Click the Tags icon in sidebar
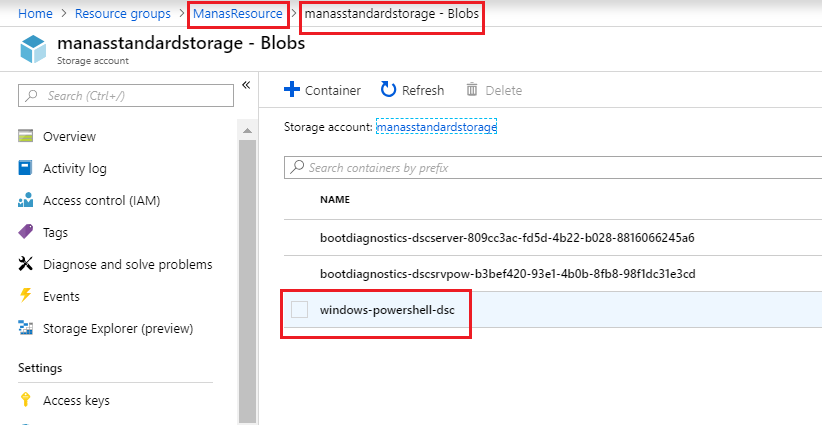The image size is (822, 425). point(26,232)
